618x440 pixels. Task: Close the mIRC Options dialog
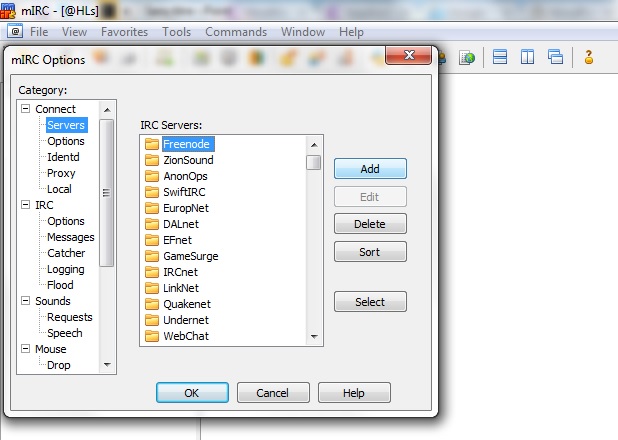[409, 56]
